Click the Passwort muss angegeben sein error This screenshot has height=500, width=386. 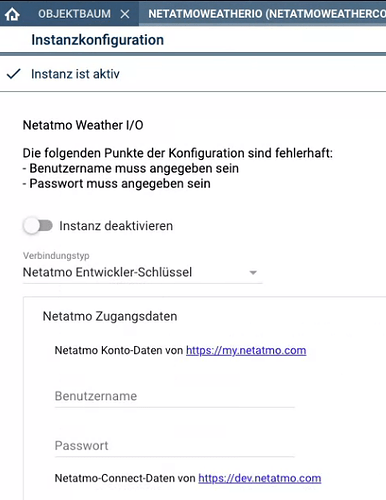coord(117,184)
